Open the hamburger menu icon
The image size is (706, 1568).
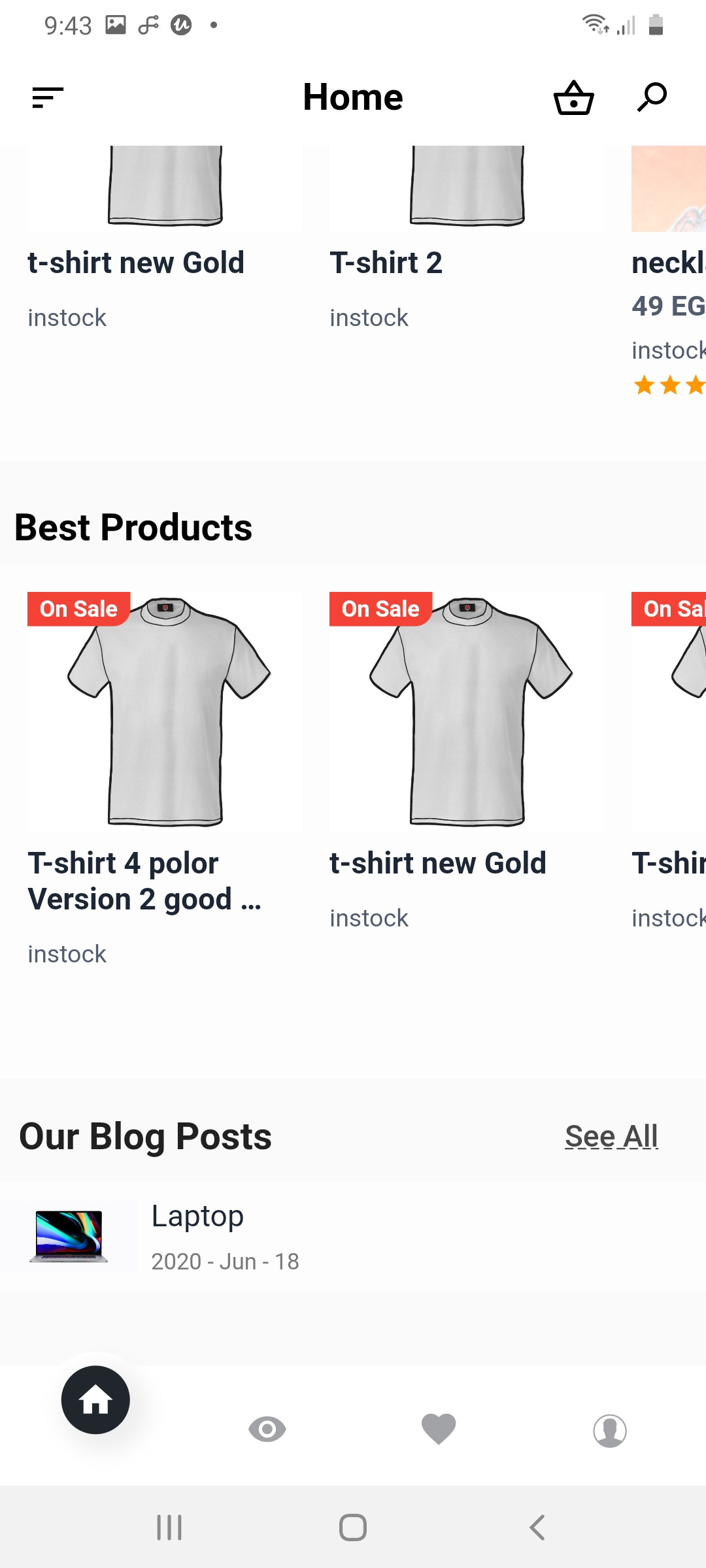click(x=48, y=98)
